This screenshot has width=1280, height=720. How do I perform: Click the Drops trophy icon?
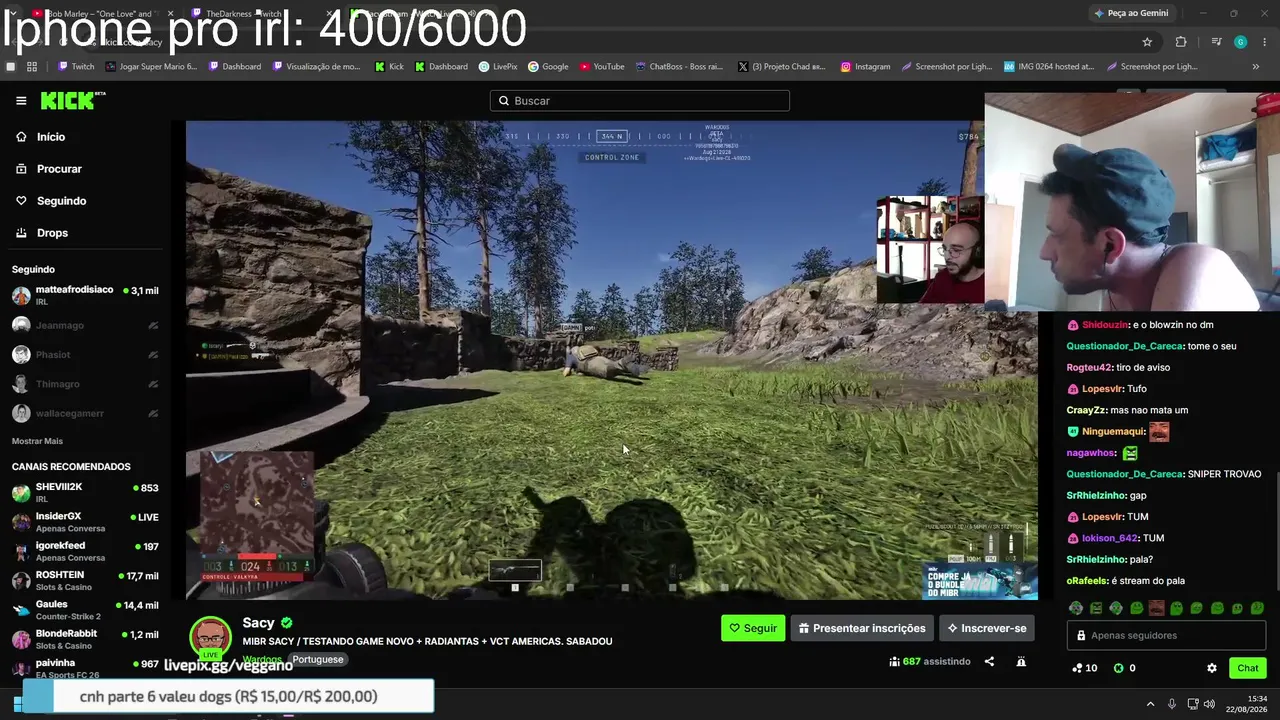click(x=21, y=233)
